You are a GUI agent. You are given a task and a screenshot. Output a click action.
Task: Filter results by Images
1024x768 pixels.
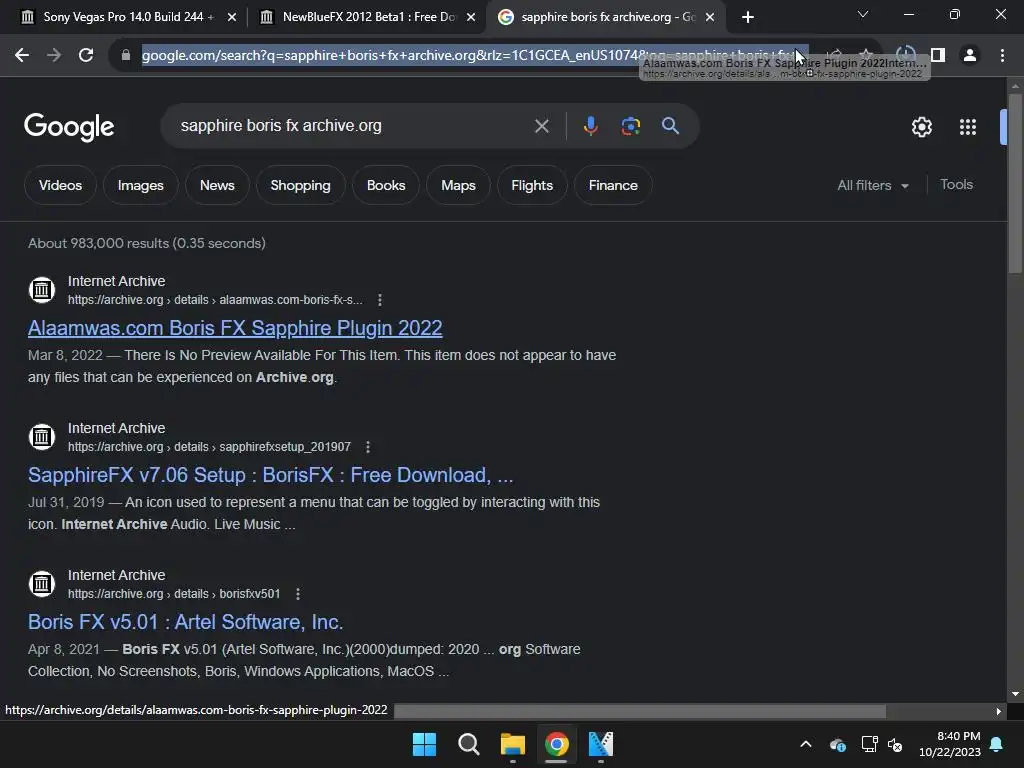tap(140, 185)
